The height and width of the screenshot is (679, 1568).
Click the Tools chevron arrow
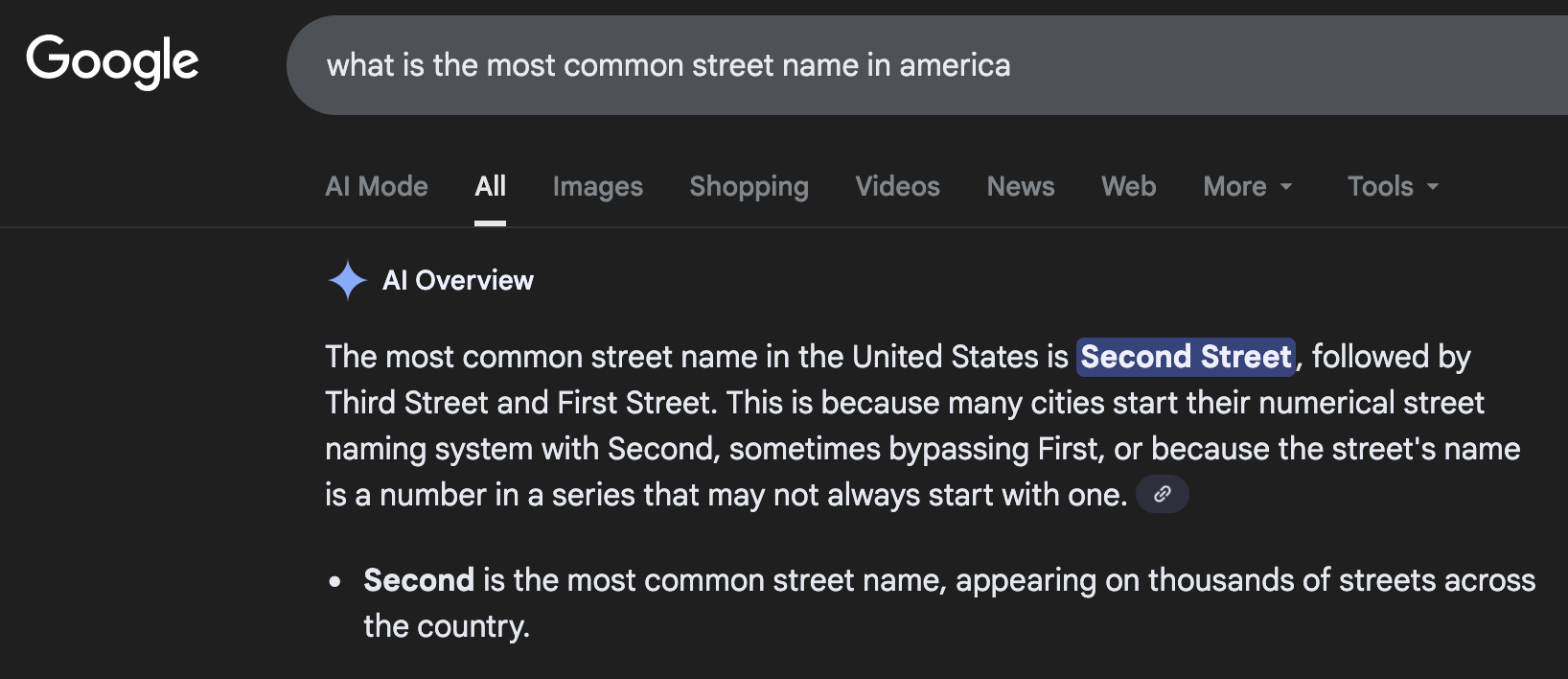pyautogui.click(x=1432, y=188)
